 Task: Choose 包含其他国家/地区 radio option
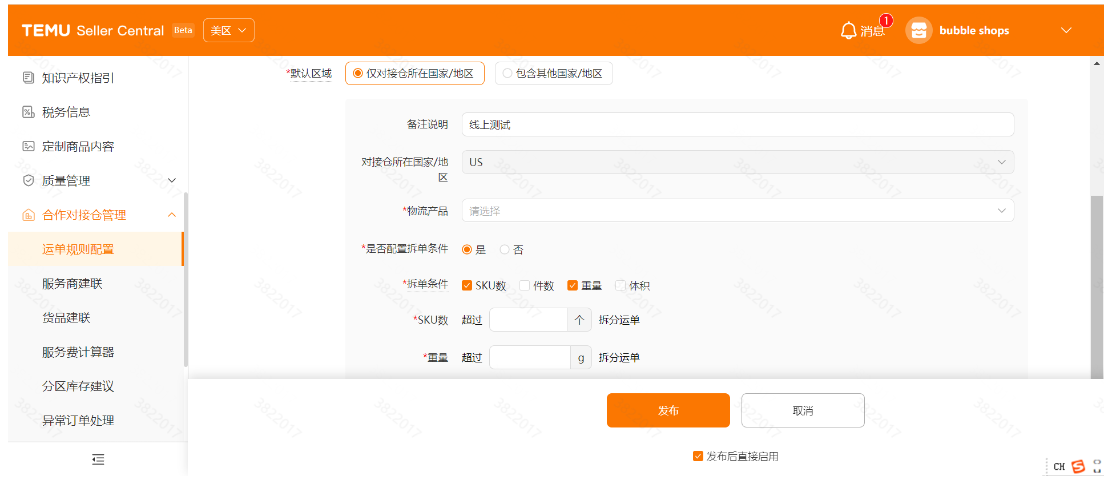(508, 73)
